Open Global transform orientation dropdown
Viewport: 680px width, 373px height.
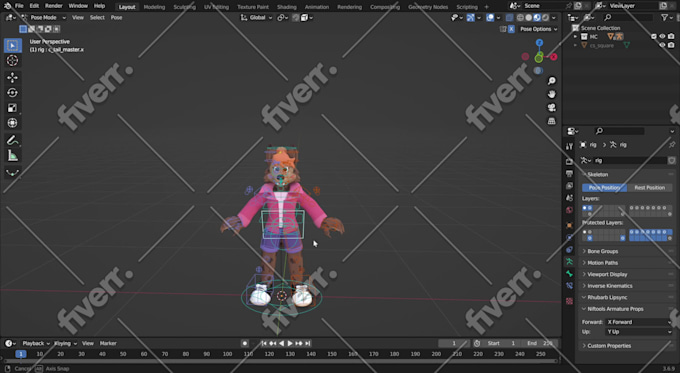coord(257,18)
